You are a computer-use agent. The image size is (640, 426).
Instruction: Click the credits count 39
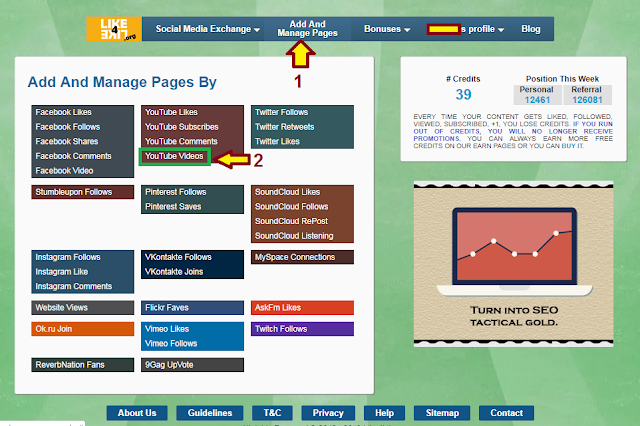(x=463, y=95)
